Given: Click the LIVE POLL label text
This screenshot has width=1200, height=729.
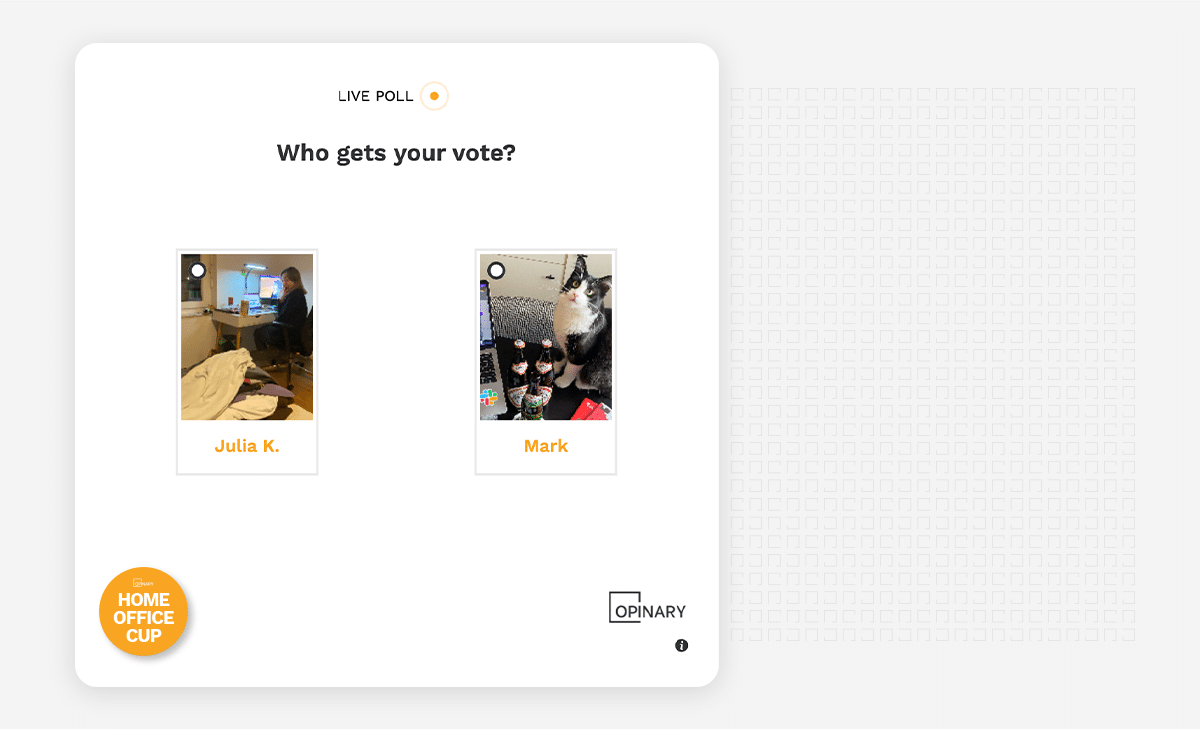Looking at the screenshot, I should (376, 97).
